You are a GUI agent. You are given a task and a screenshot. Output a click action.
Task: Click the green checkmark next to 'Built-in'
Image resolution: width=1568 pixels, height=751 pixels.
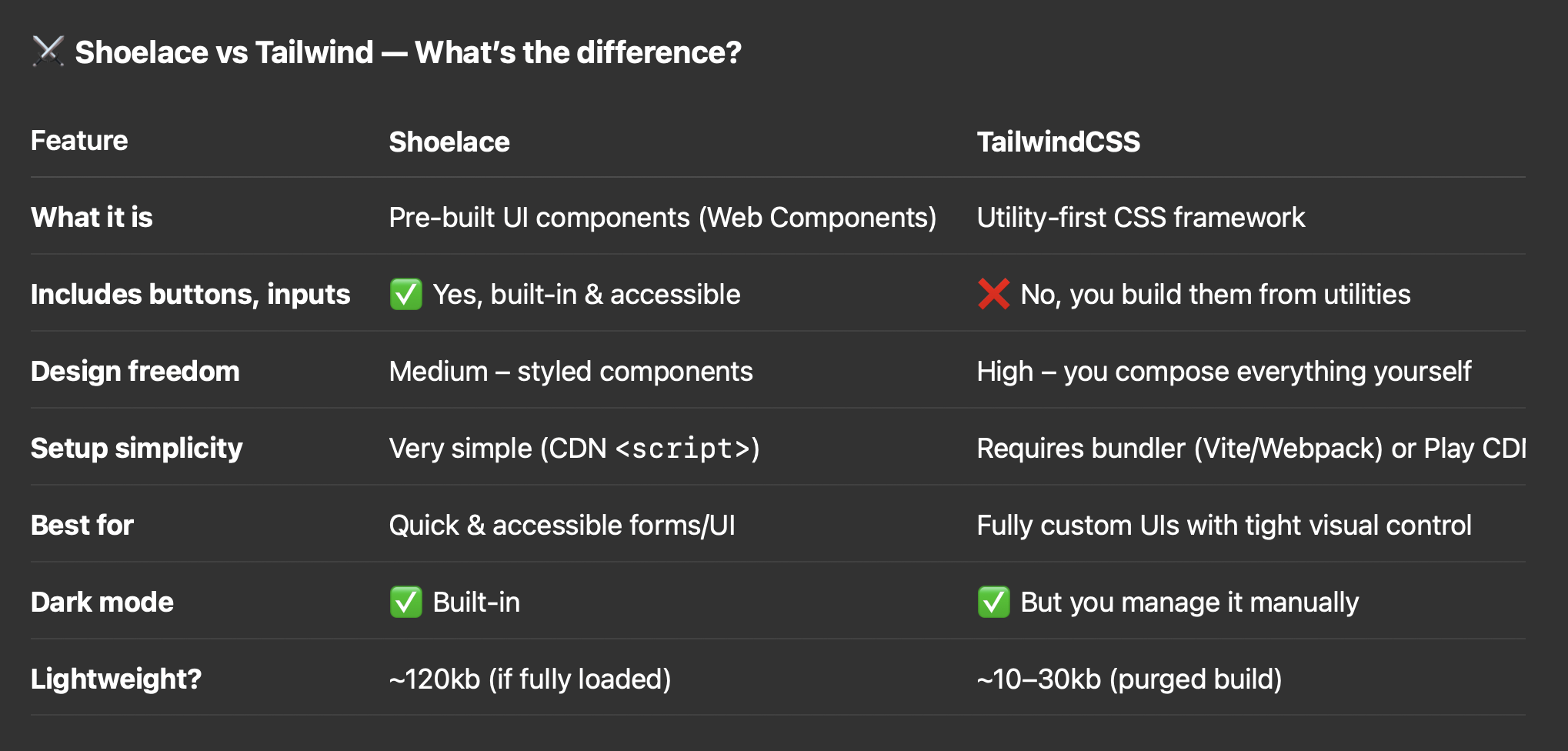tap(406, 602)
